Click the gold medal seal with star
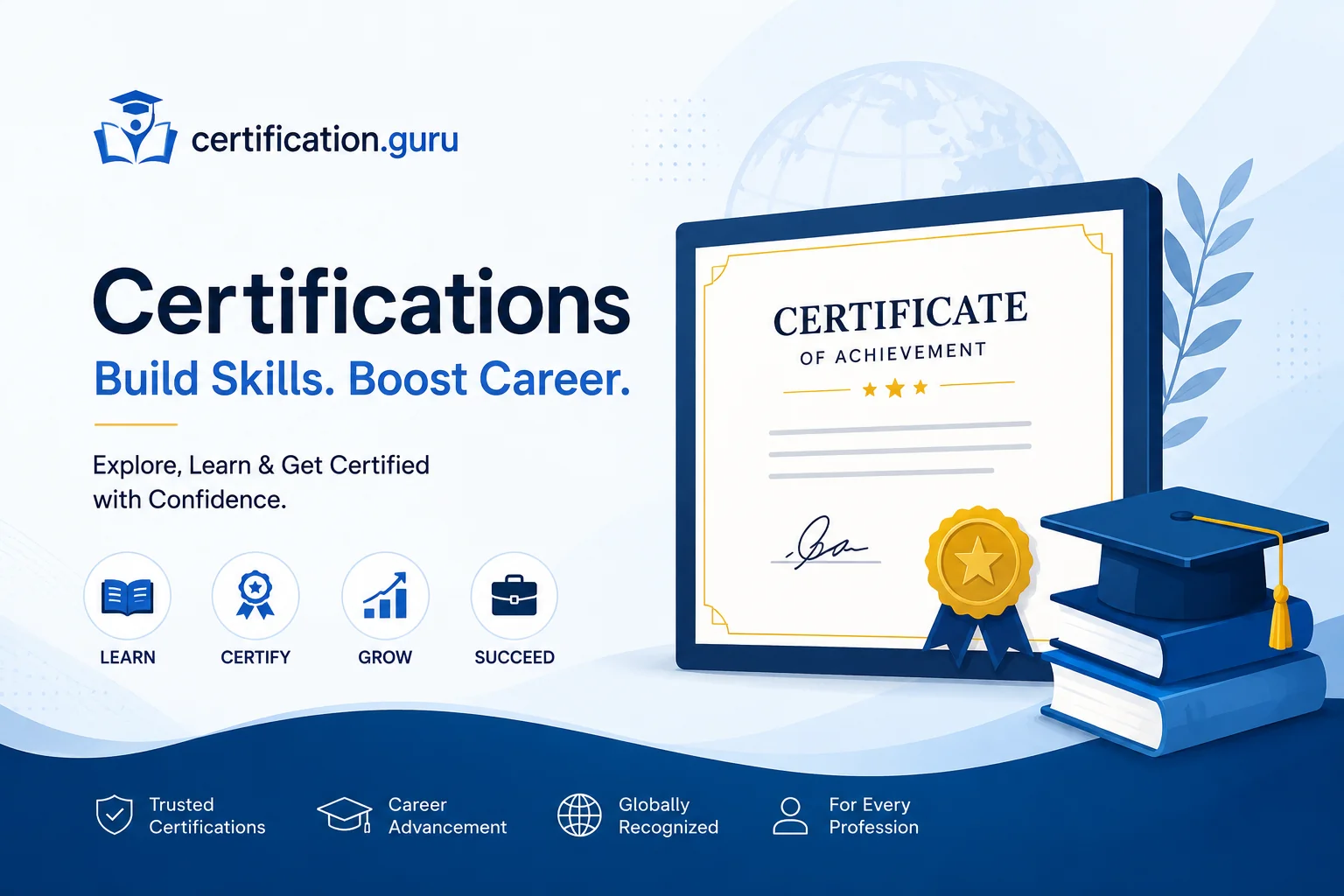The height and width of the screenshot is (896, 1344). click(978, 561)
